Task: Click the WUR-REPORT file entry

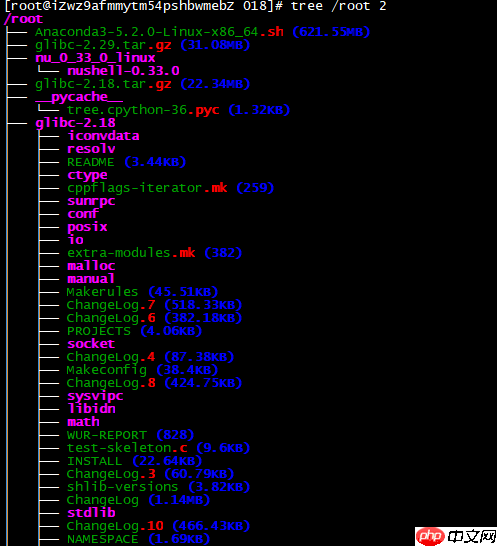Action: 107,435
